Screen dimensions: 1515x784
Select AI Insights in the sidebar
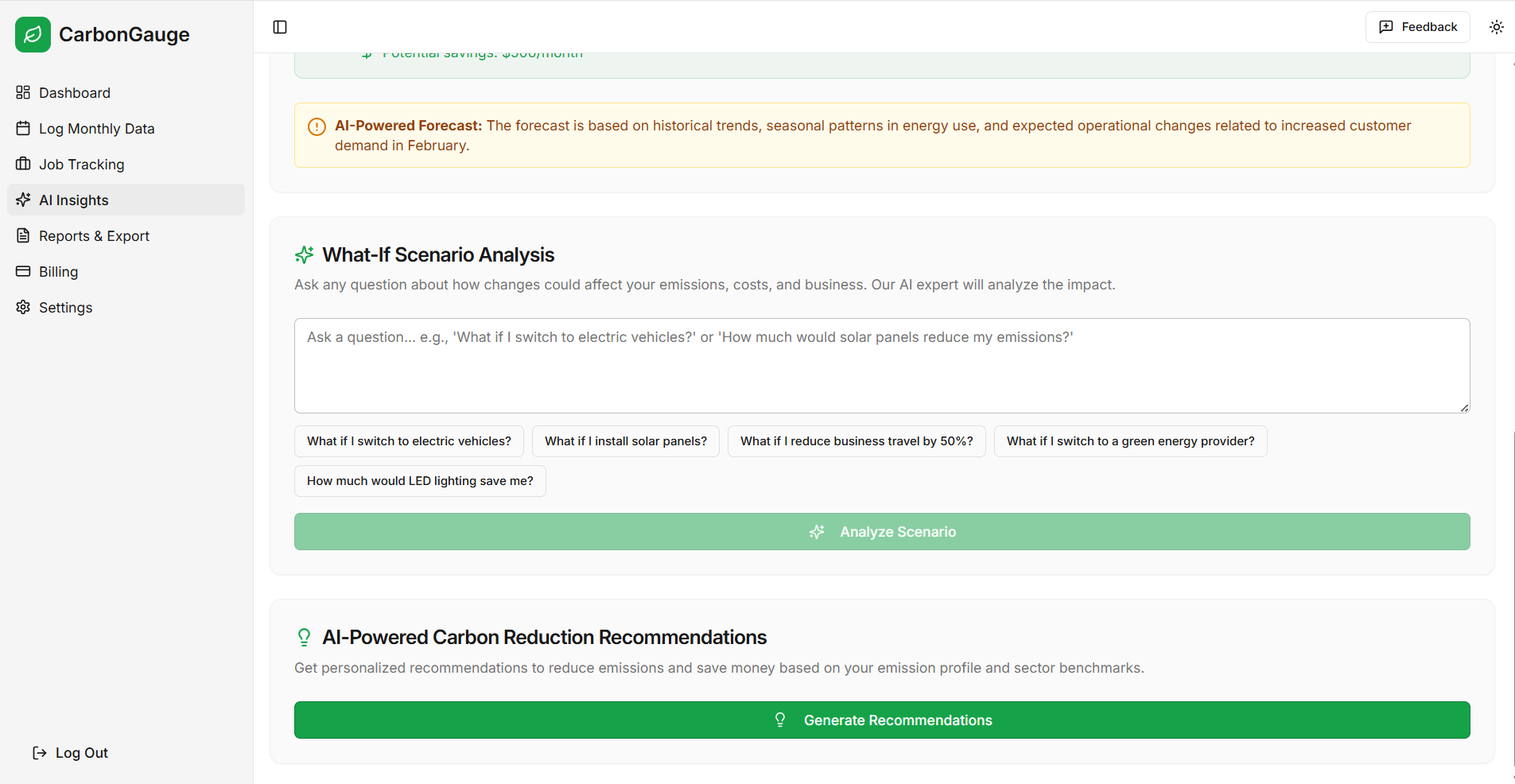pyautogui.click(x=126, y=200)
